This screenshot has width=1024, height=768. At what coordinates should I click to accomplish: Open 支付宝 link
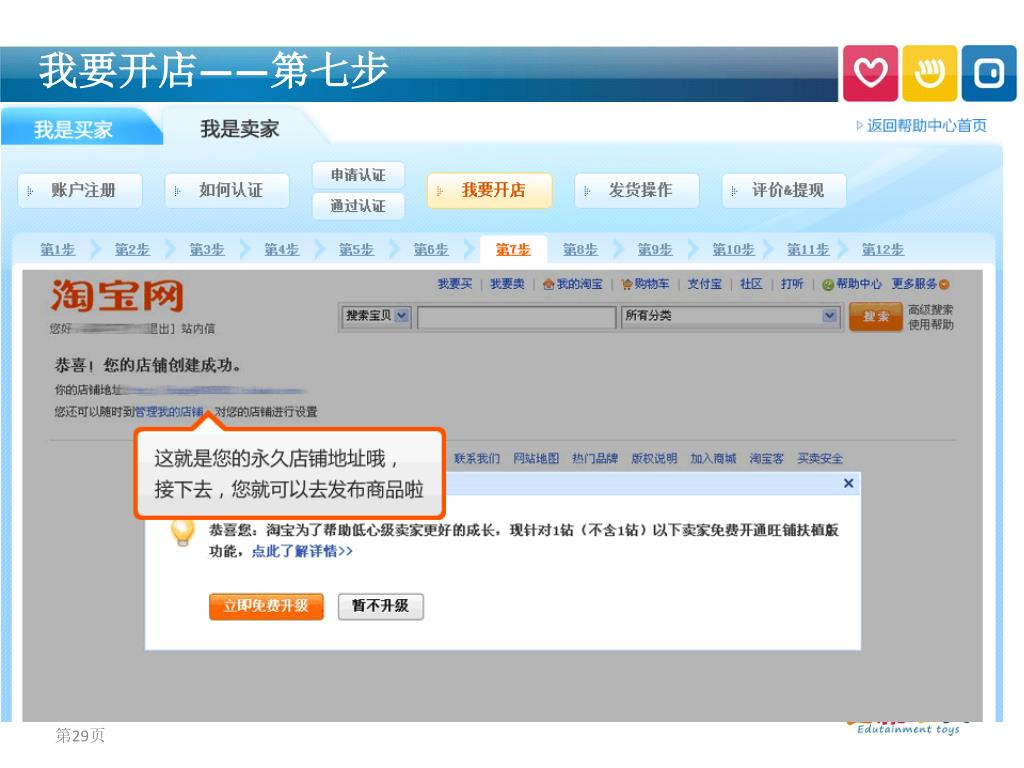[x=705, y=284]
